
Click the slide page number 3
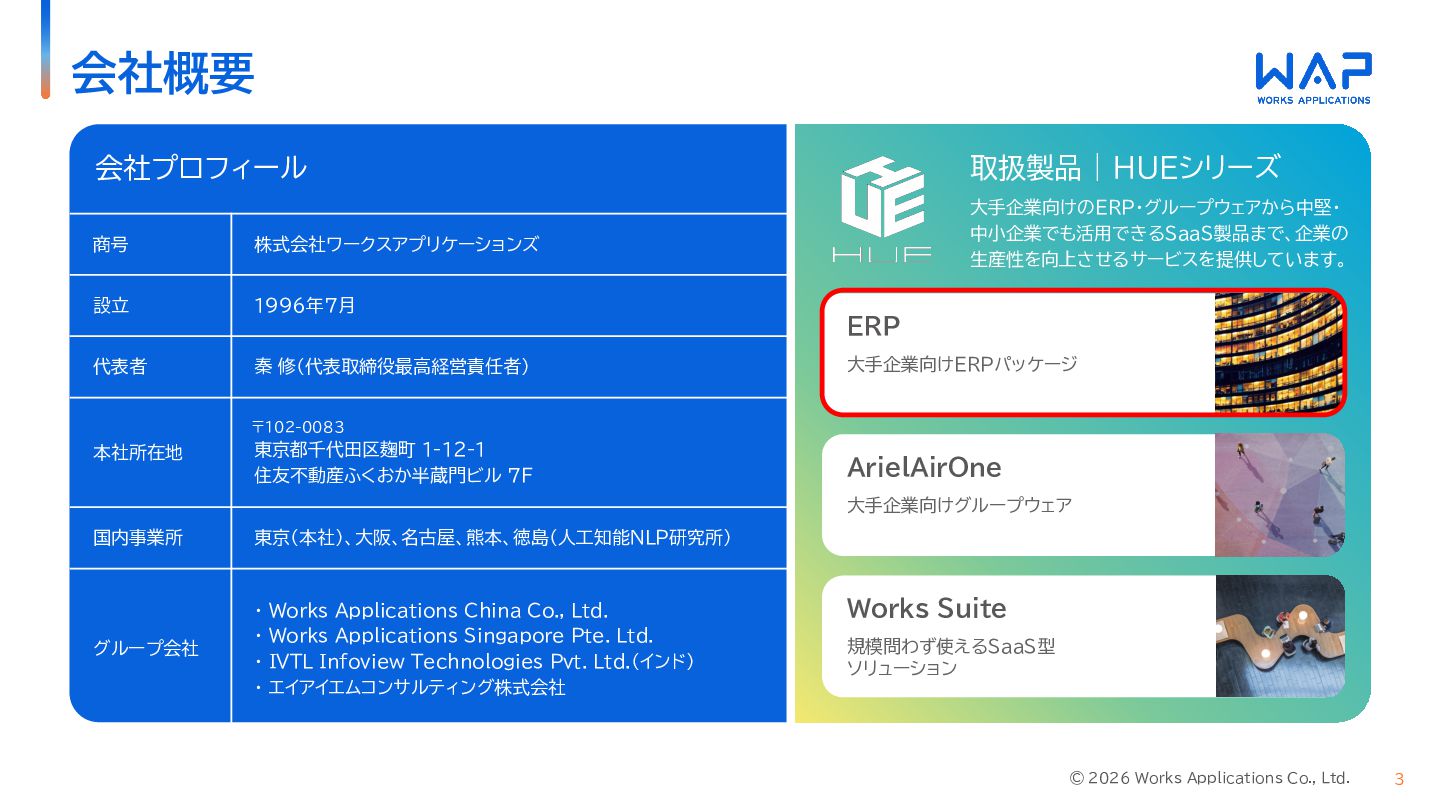(1399, 779)
